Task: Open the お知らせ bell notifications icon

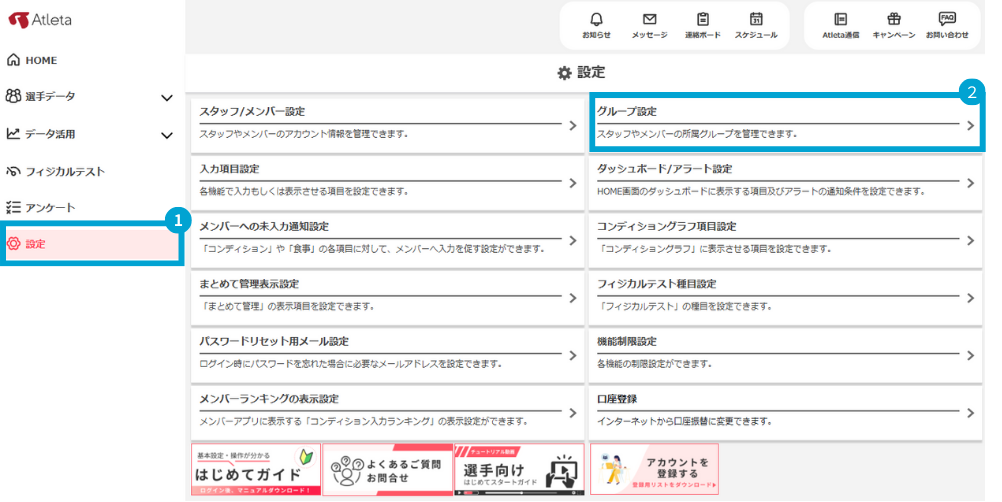Action: point(597,25)
